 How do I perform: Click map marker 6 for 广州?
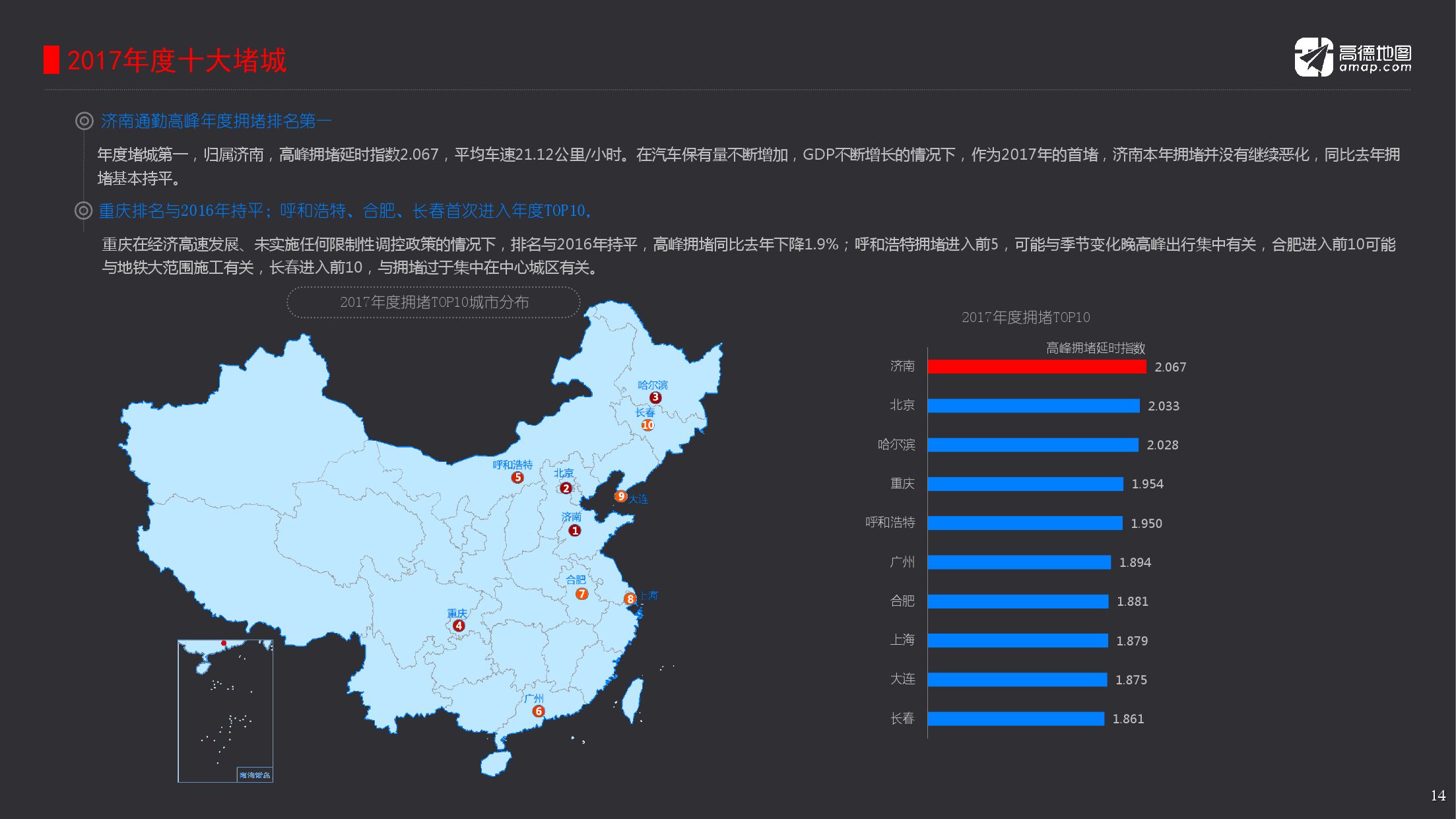(x=539, y=711)
